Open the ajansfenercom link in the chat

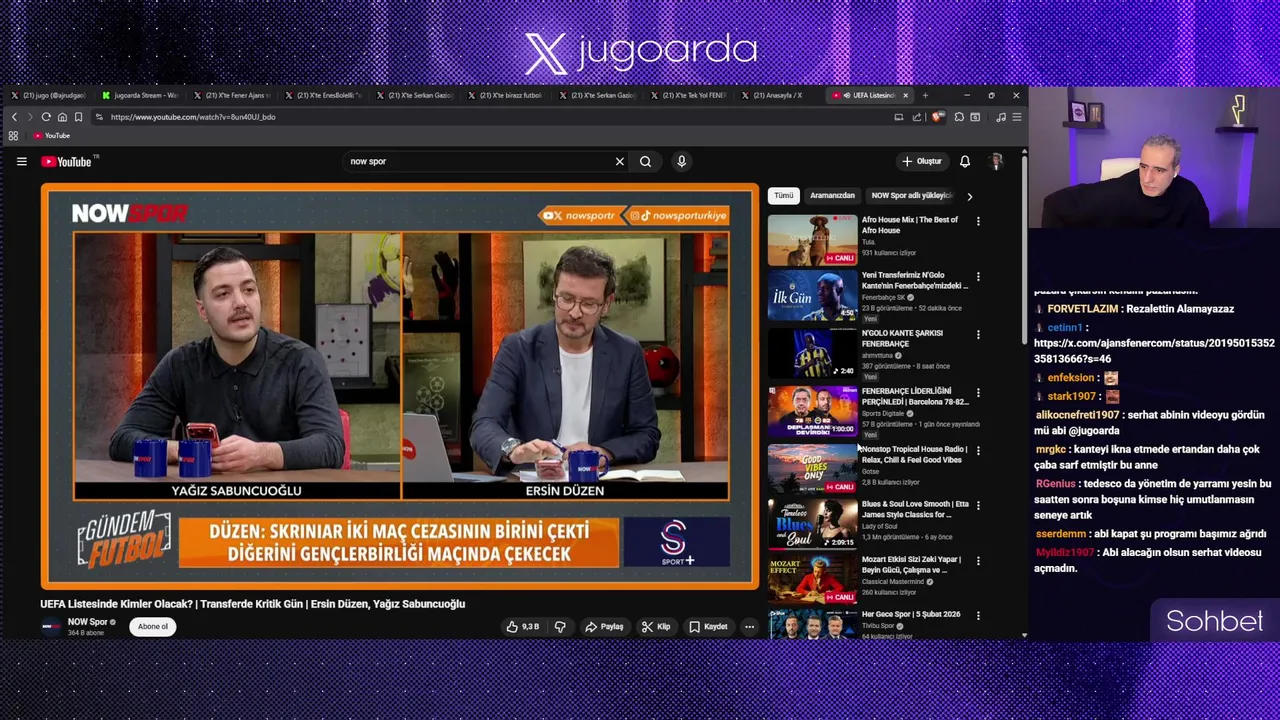coord(1154,351)
